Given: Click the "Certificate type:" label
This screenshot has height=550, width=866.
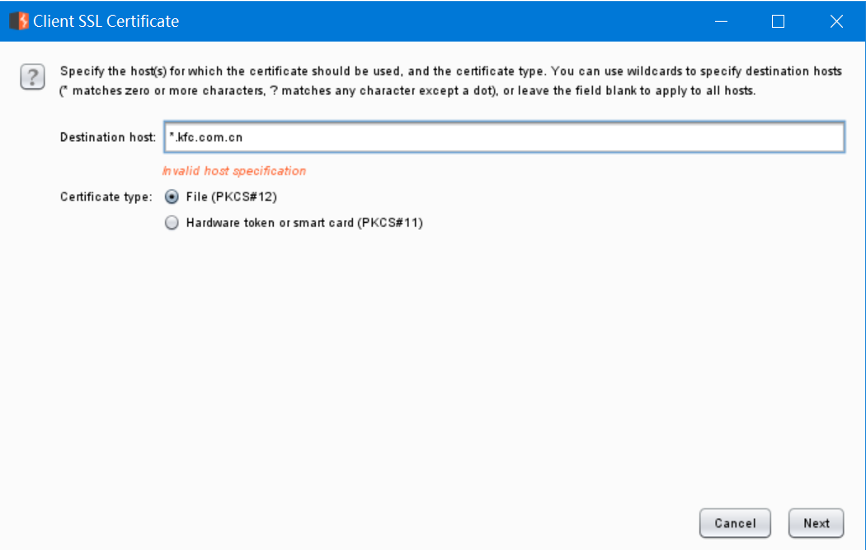Looking at the screenshot, I should (106, 197).
